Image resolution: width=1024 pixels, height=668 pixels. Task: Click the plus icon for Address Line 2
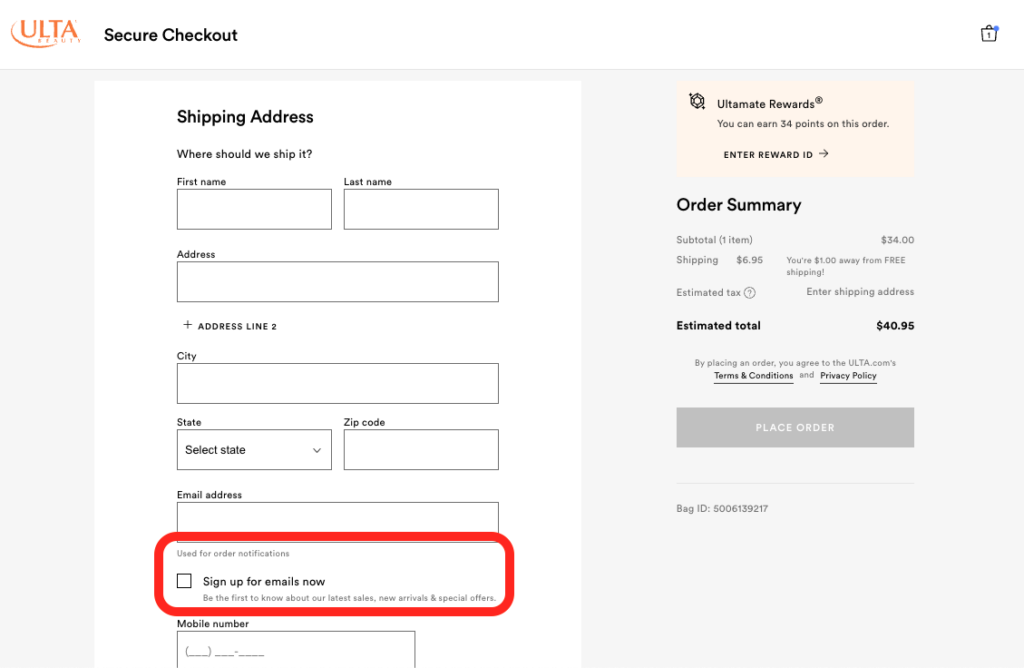[x=187, y=325]
